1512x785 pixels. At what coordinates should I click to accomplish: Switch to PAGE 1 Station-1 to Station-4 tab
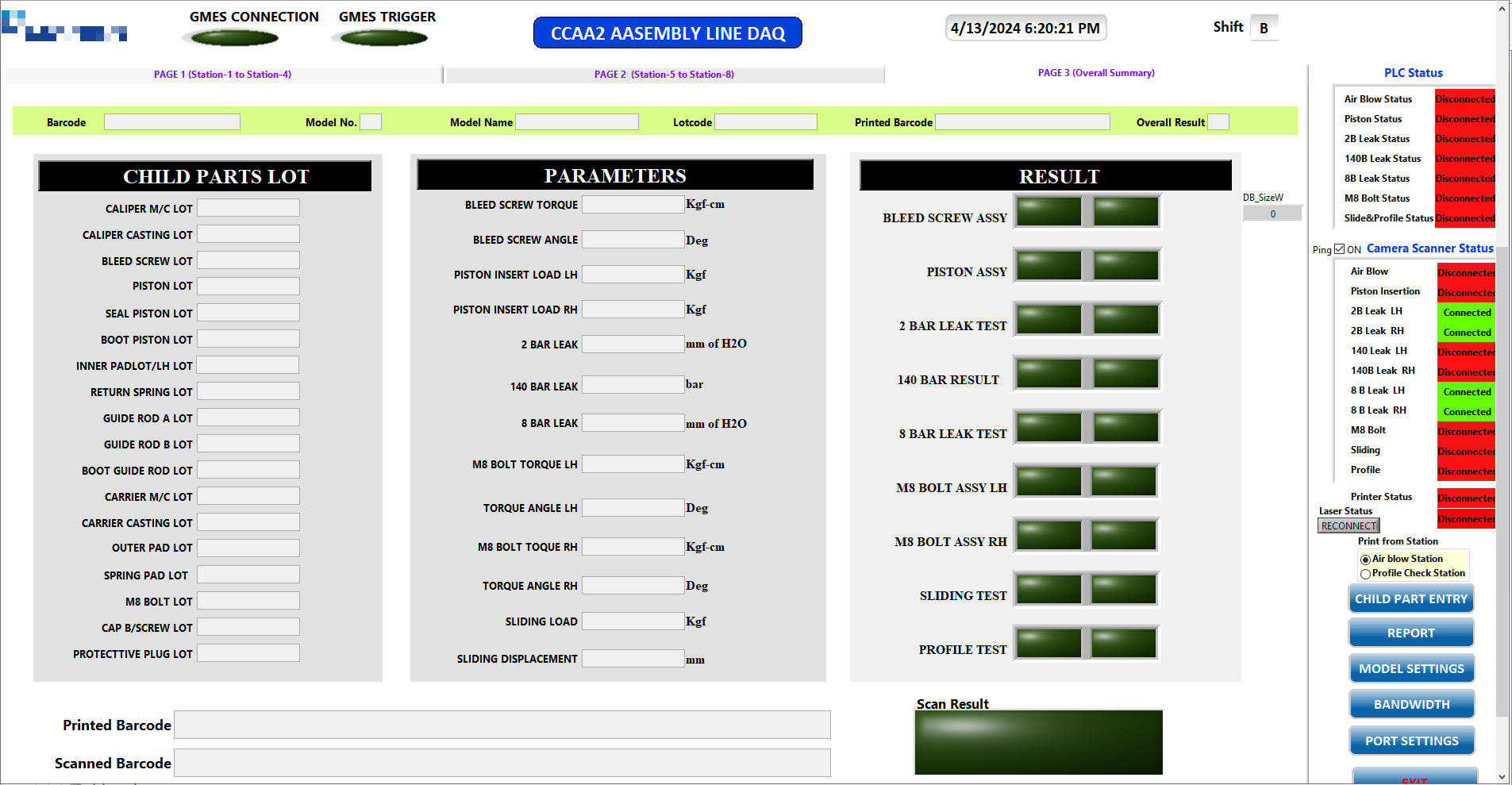[223, 75]
